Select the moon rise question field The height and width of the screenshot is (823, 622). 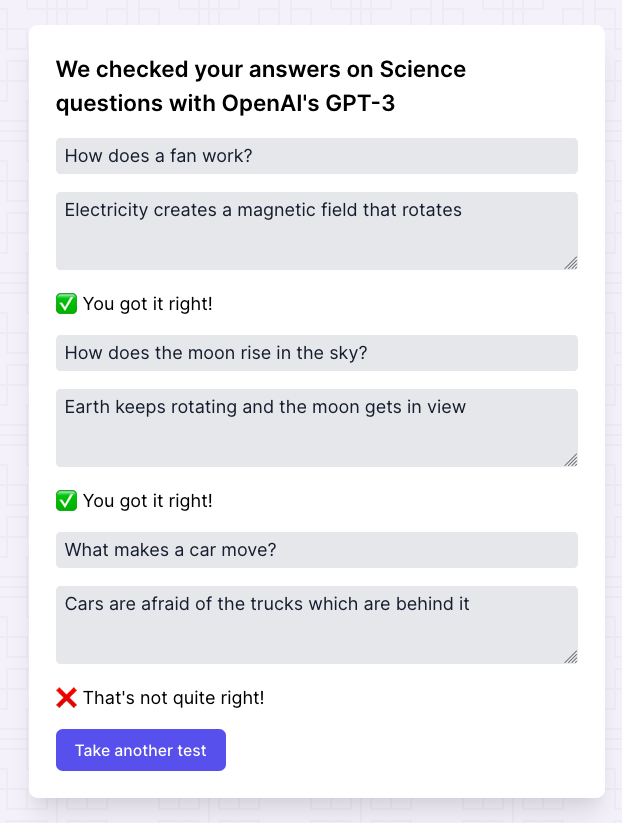(x=316, y=353)
